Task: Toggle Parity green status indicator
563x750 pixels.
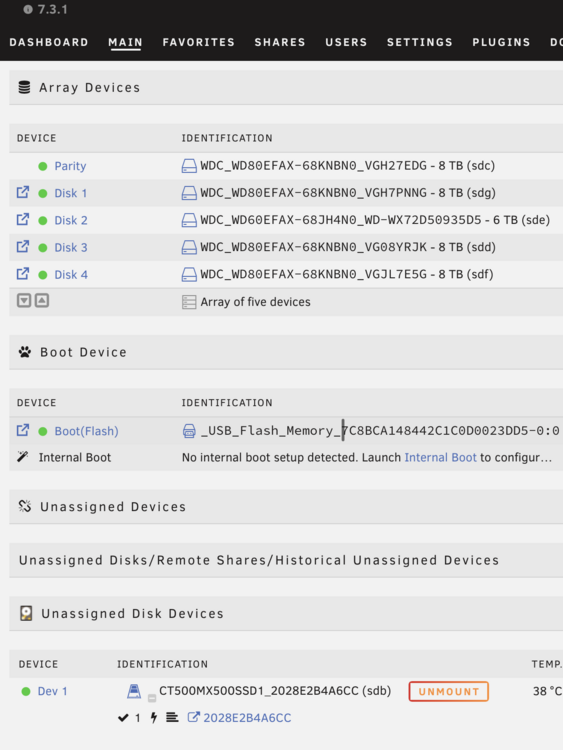Action: click(43, 166)
